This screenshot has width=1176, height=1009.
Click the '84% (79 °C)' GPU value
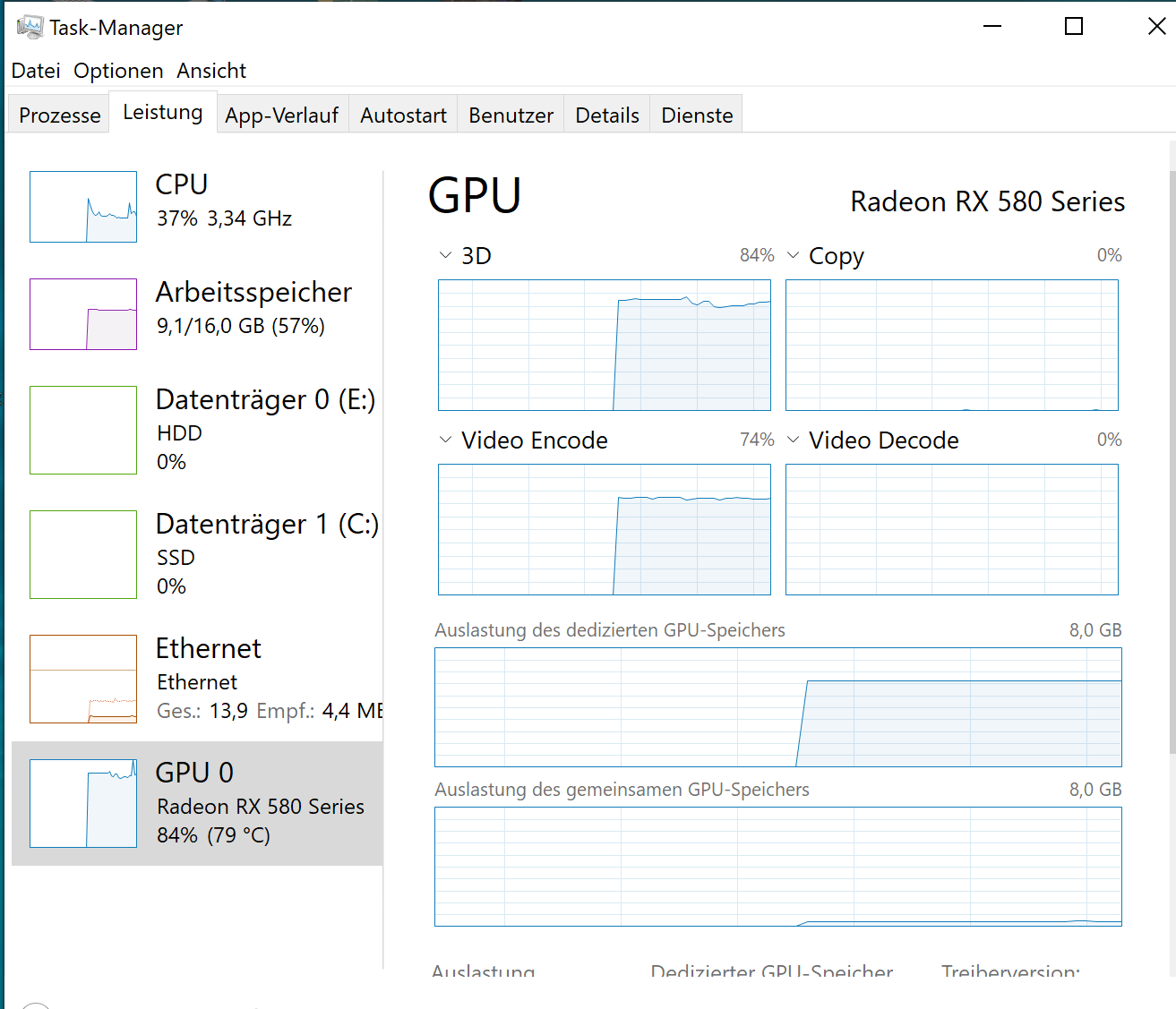click(213, 835)
